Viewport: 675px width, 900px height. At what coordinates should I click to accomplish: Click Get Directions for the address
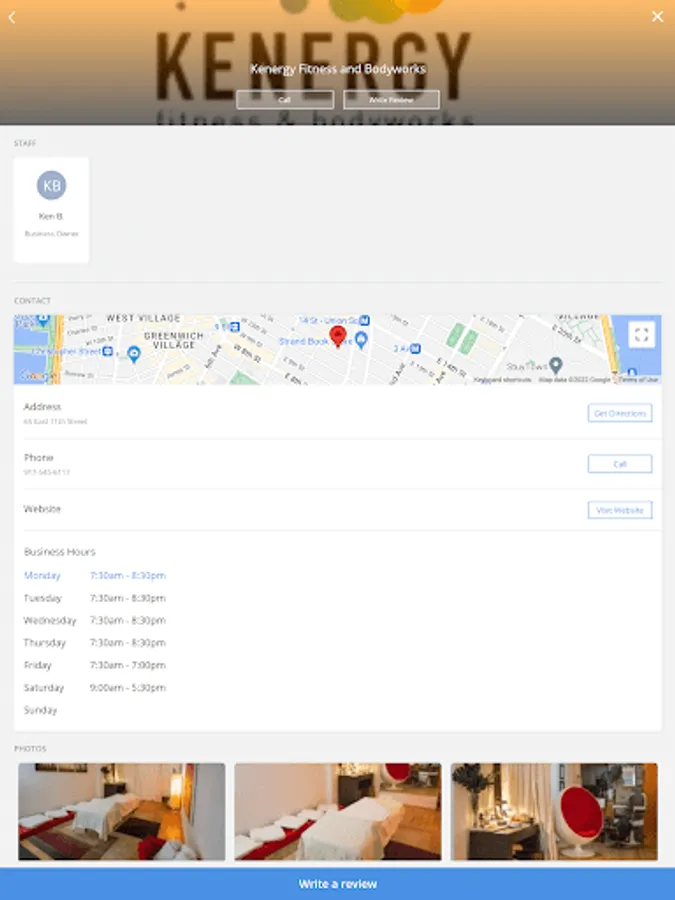point(620,413)
